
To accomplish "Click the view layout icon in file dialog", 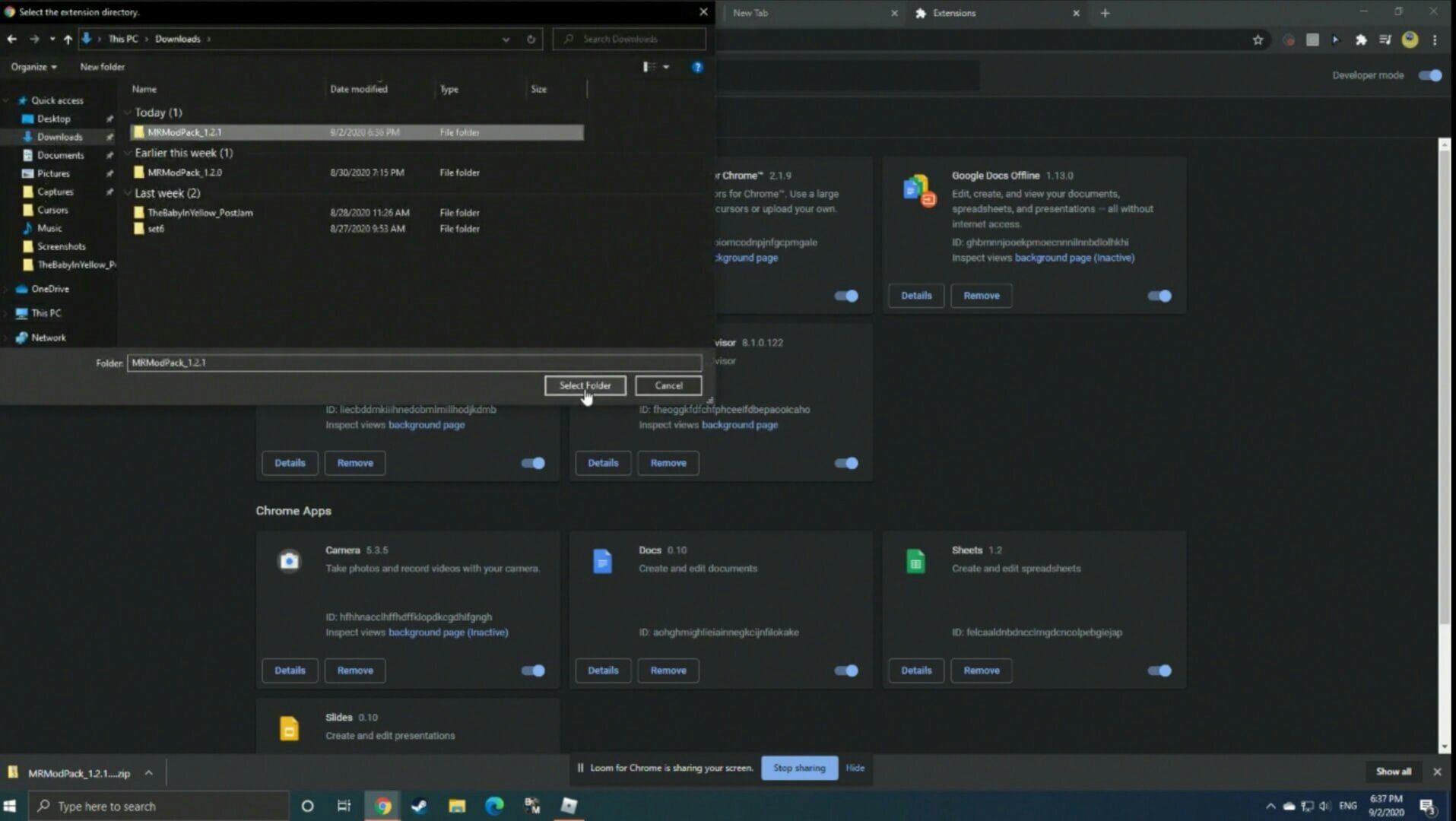I will point(649,67).
